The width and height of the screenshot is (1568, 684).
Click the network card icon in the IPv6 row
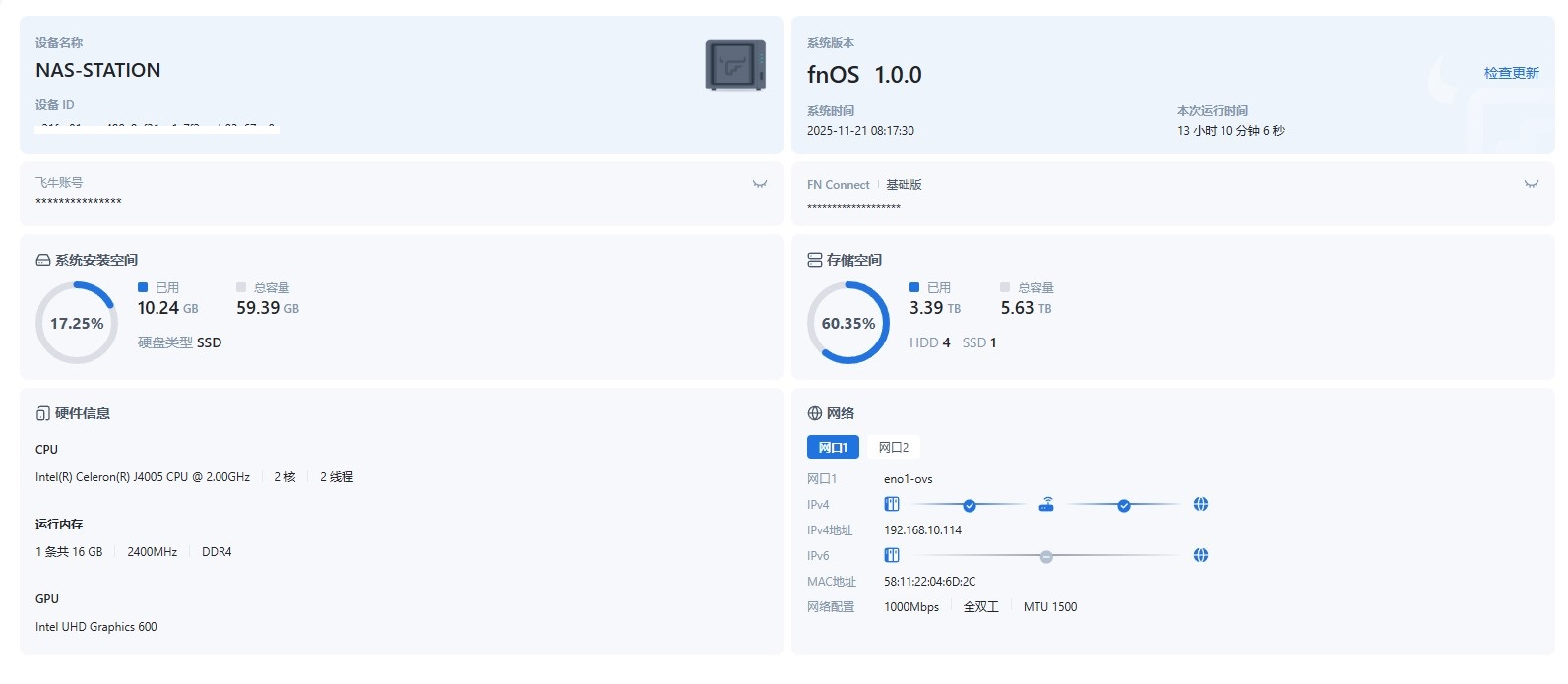pos(892,555)
